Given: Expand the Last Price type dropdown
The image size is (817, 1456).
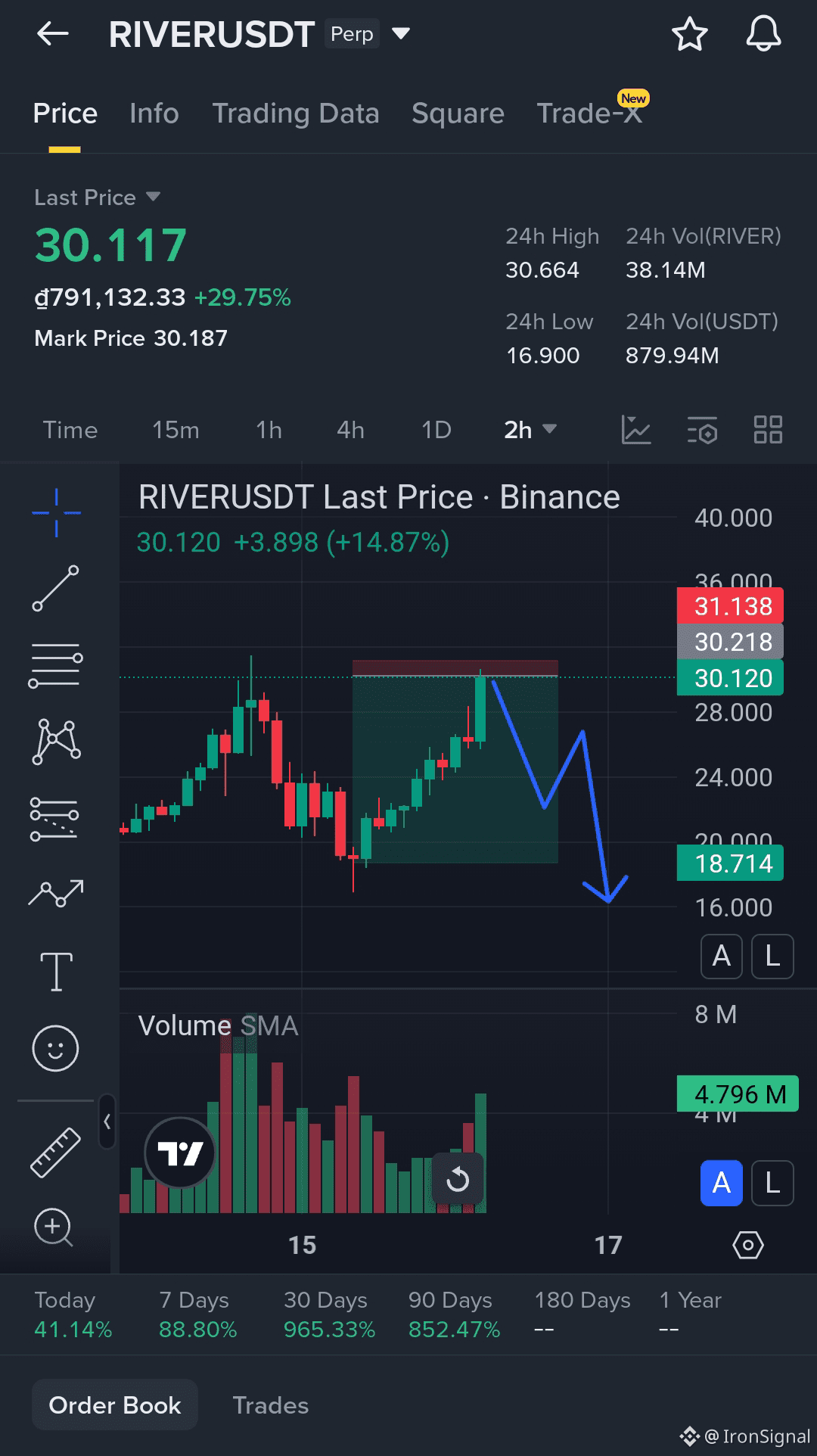Looking at the screenshot, I should (x=153, y=197).
